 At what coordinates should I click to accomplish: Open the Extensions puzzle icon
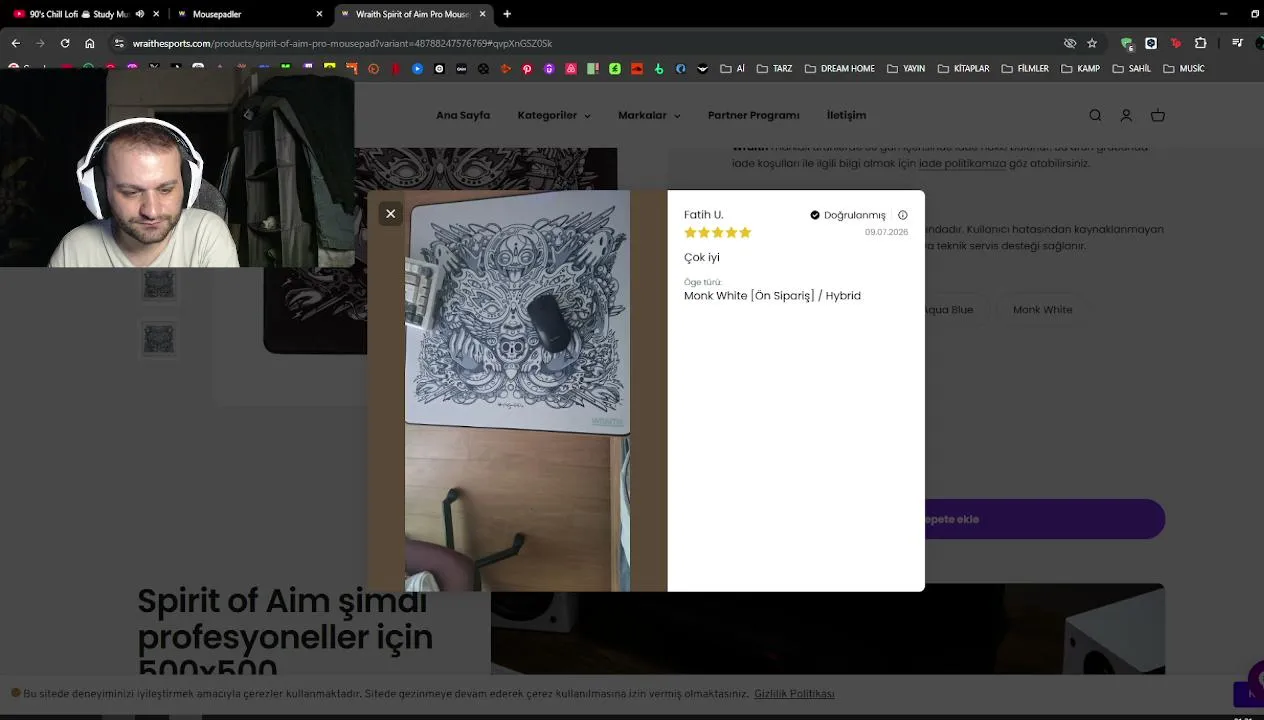1200,43
